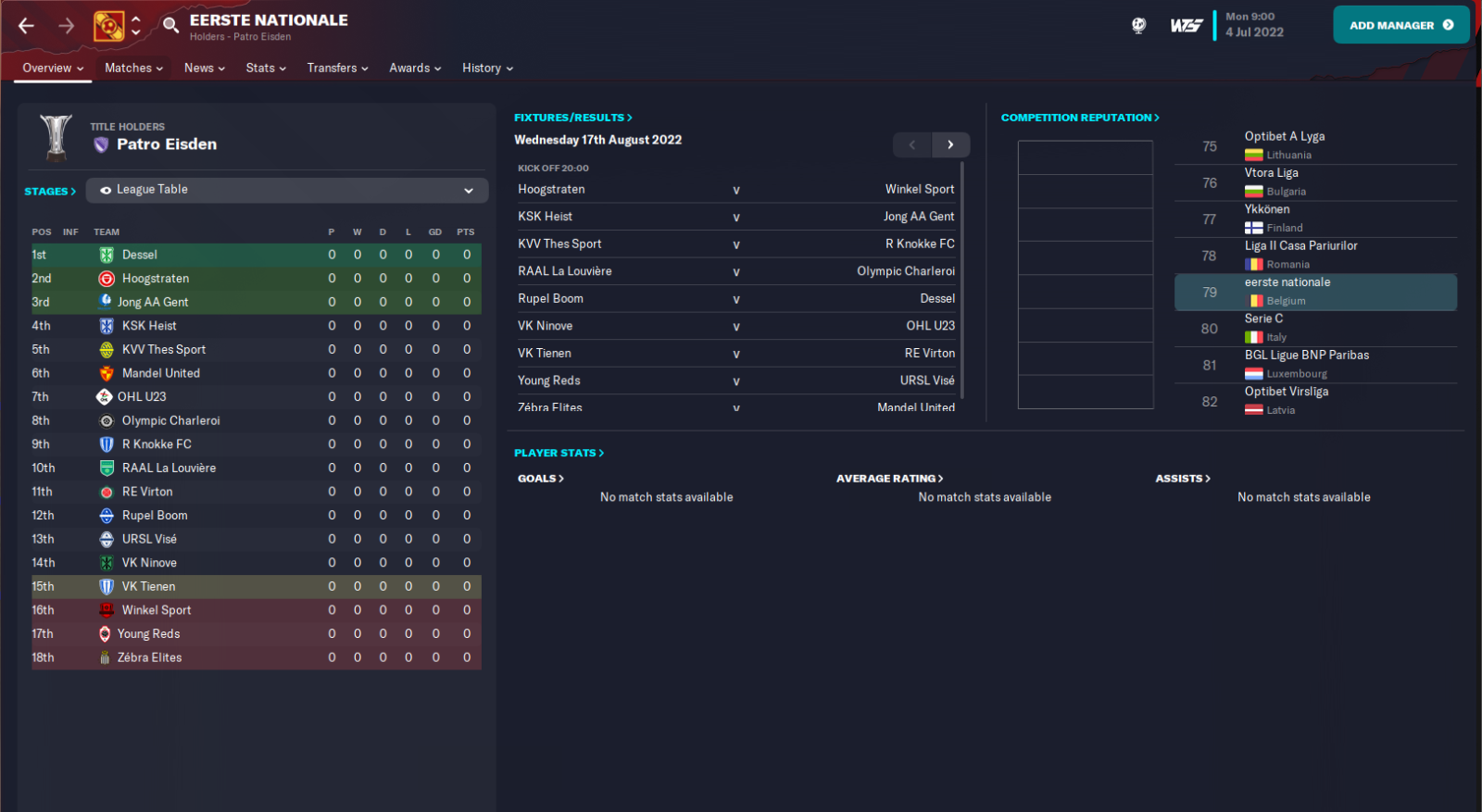Open the AVERAGE RATING link
1482x812 pixels.
(x=889, y=479)
